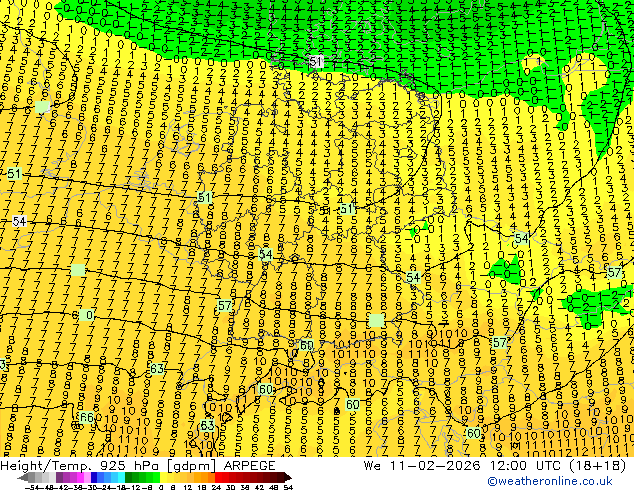
Task: Click the legend's right dark-red arrow end
Action: click(x=288, y=477)
